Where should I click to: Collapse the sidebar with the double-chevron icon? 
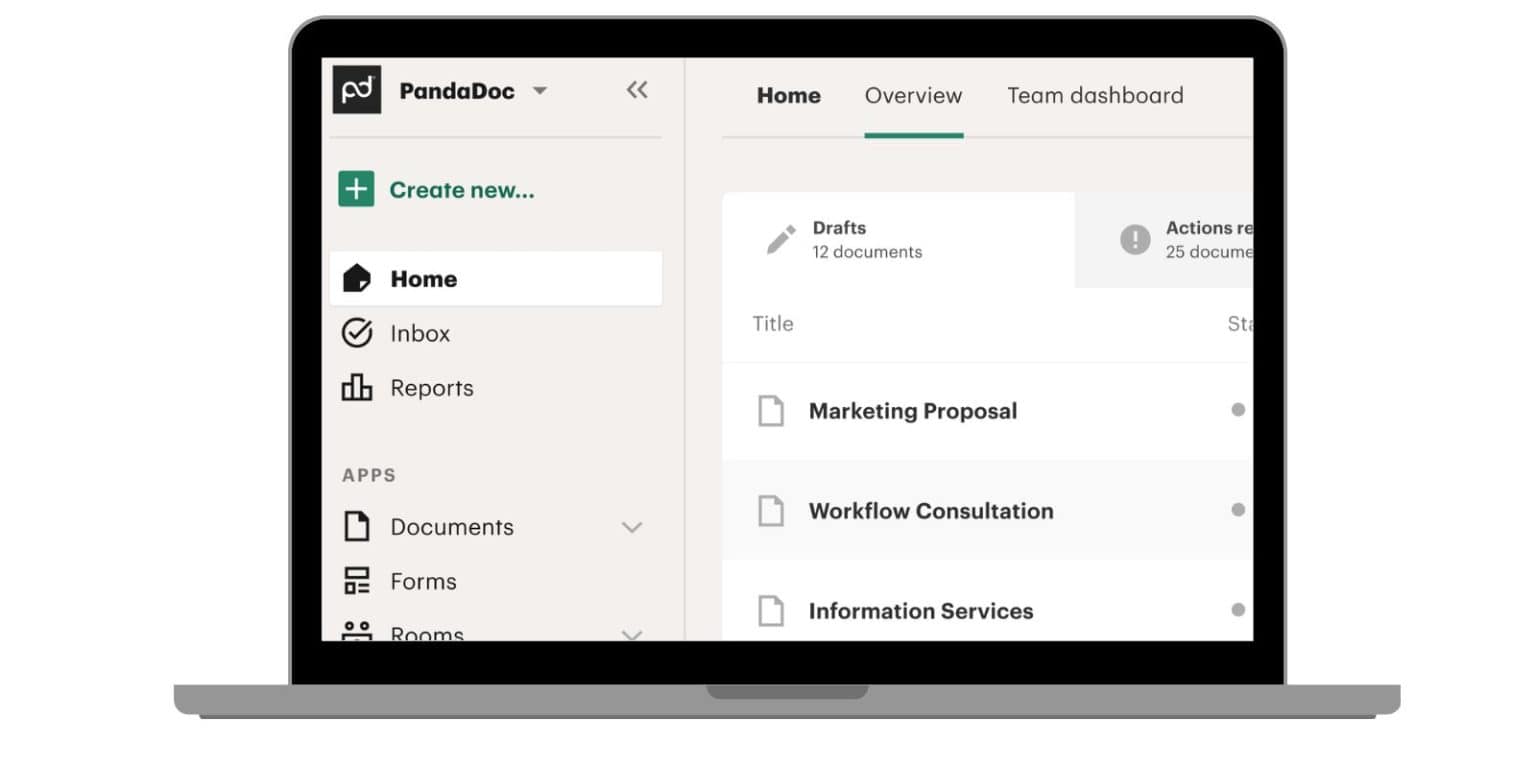[637, 89]
